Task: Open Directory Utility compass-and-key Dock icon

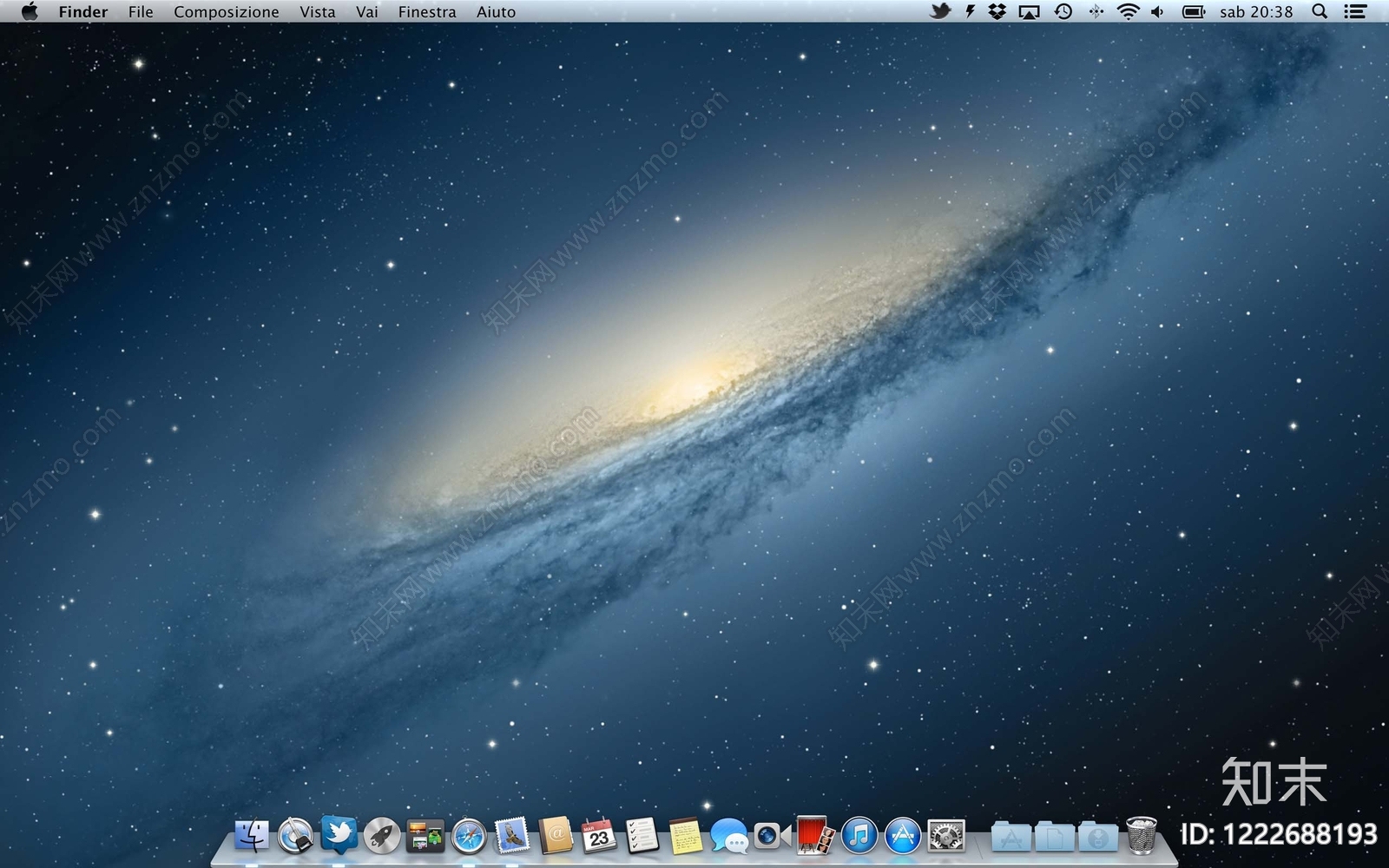Action: pyautogui.click(x=295, y=836)
